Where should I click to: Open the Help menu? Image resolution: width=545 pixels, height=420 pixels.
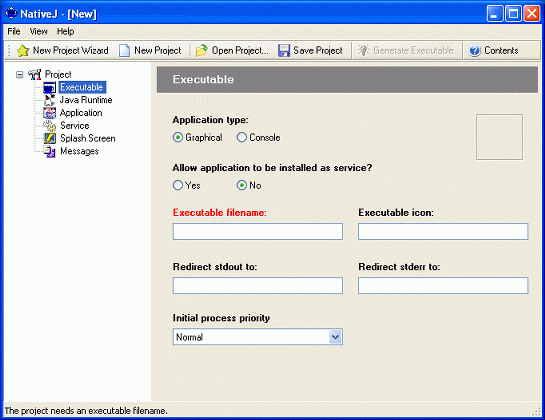click(65, 32)
